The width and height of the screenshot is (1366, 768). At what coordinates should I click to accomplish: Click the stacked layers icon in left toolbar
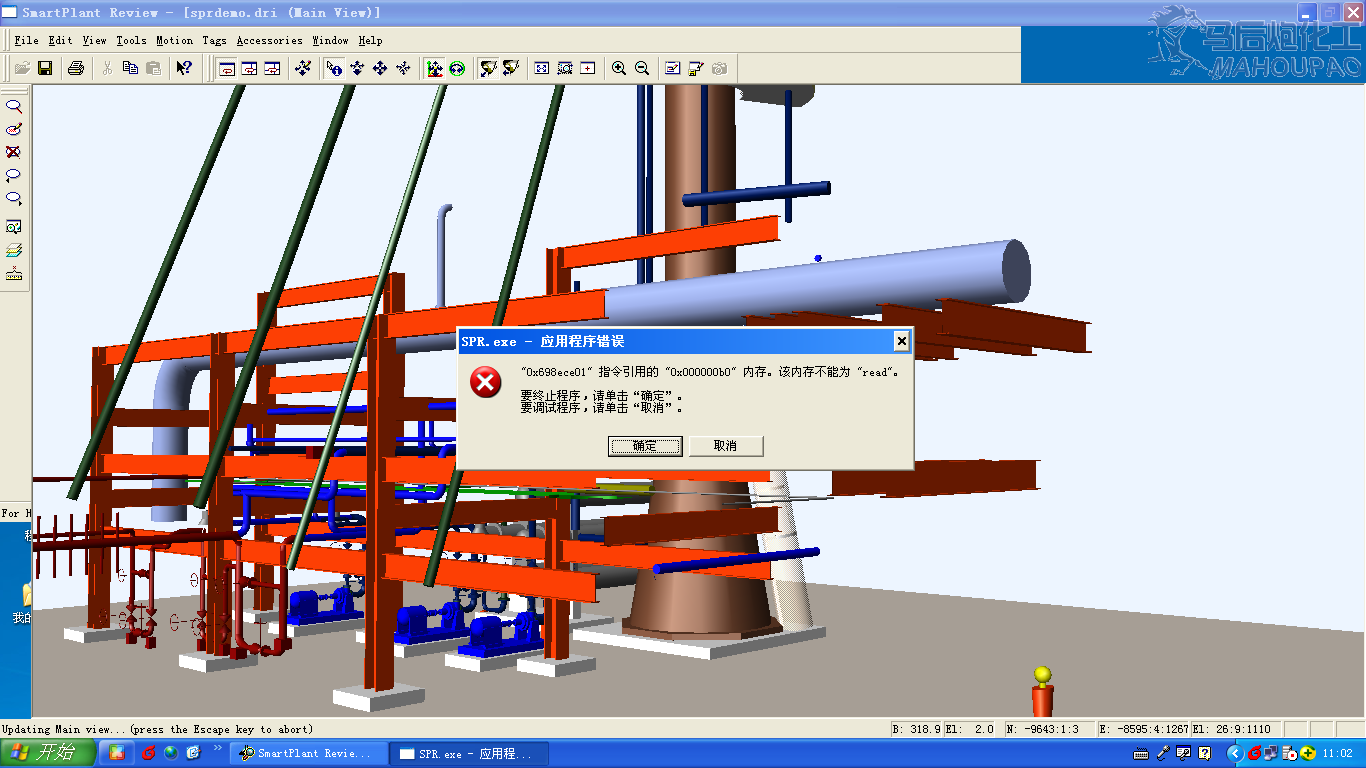[14, 250]
